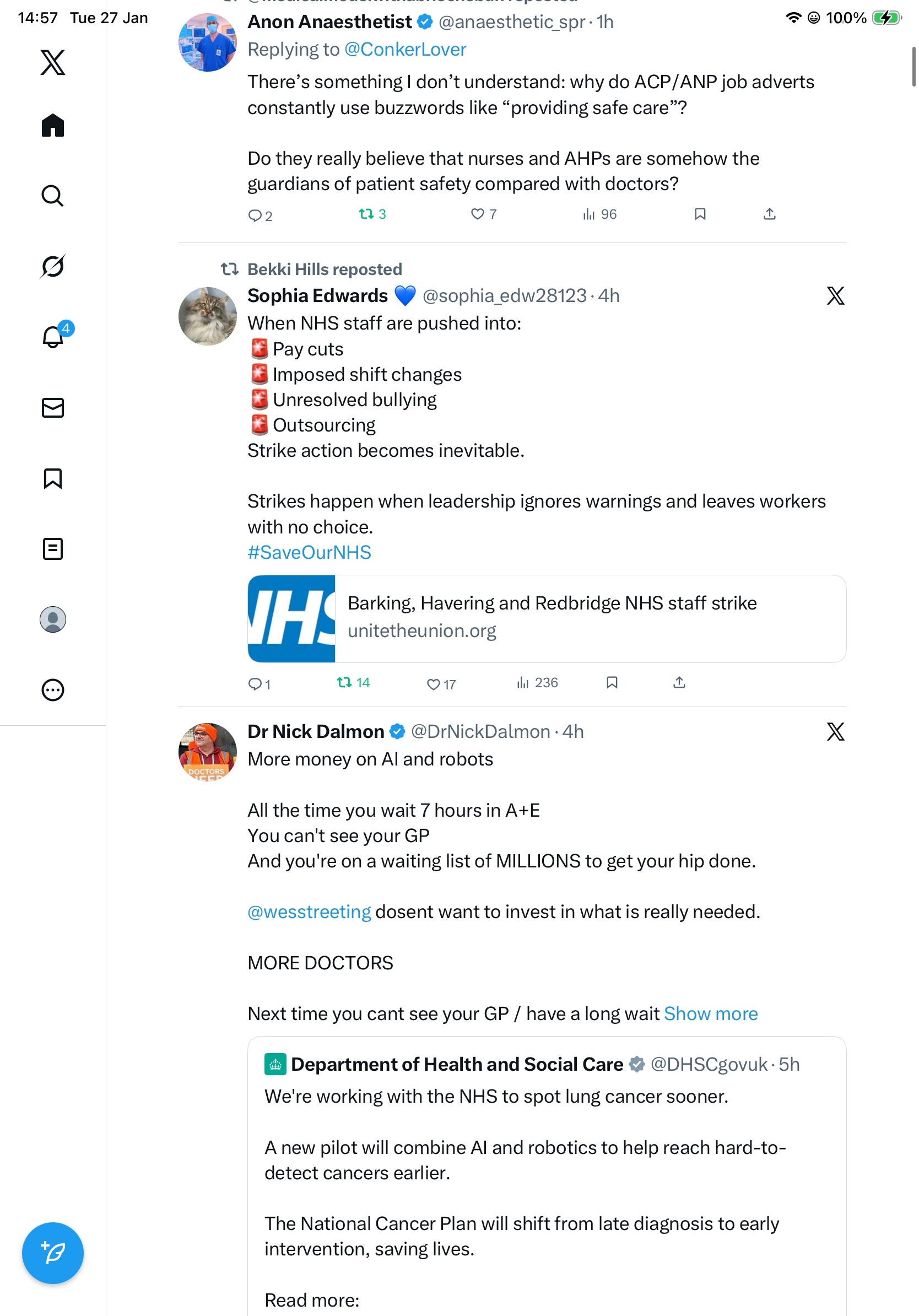This screenshot has height=1316, width=919.
Task: Open Home from the sidebar house icon
Action: (53, 125)
